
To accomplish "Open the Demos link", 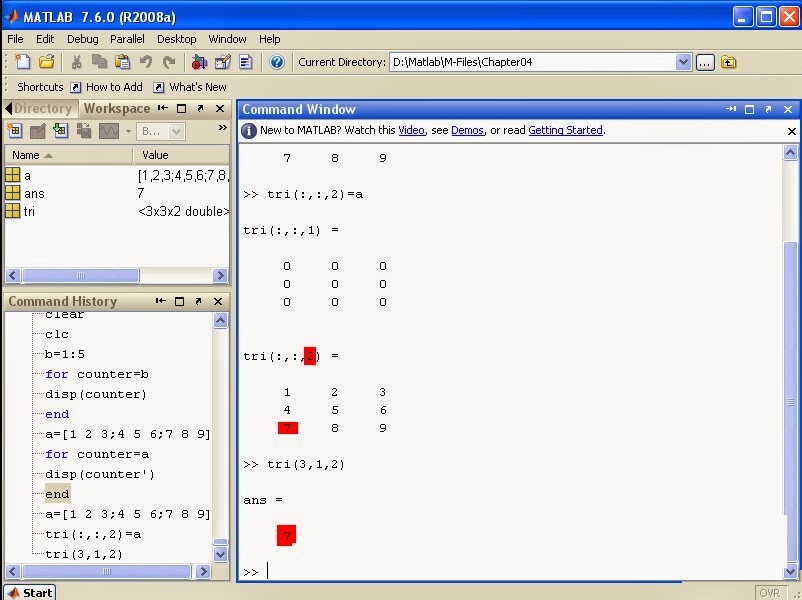I will [467, 130].
